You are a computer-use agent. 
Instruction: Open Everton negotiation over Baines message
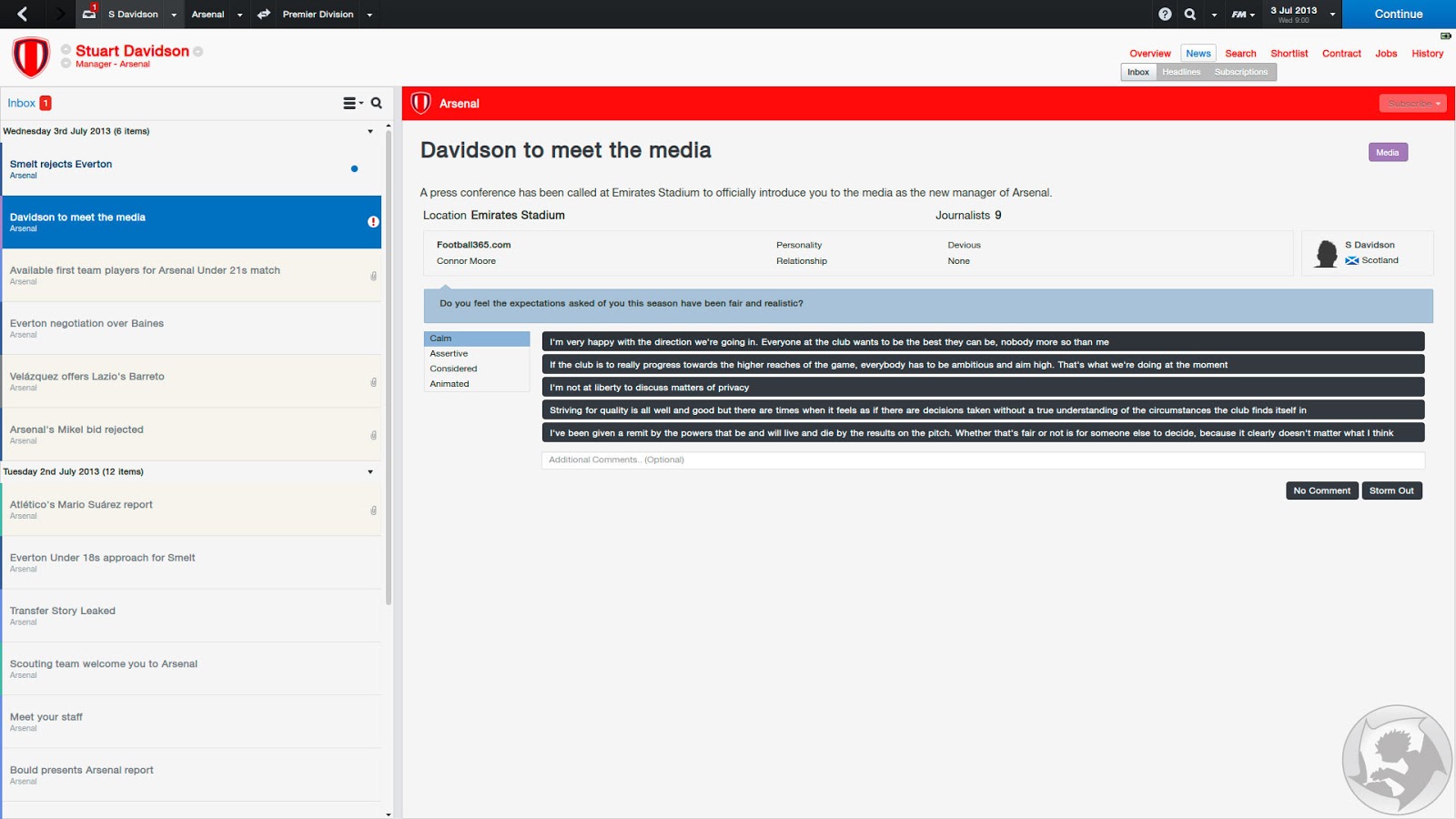click(191, 329)
